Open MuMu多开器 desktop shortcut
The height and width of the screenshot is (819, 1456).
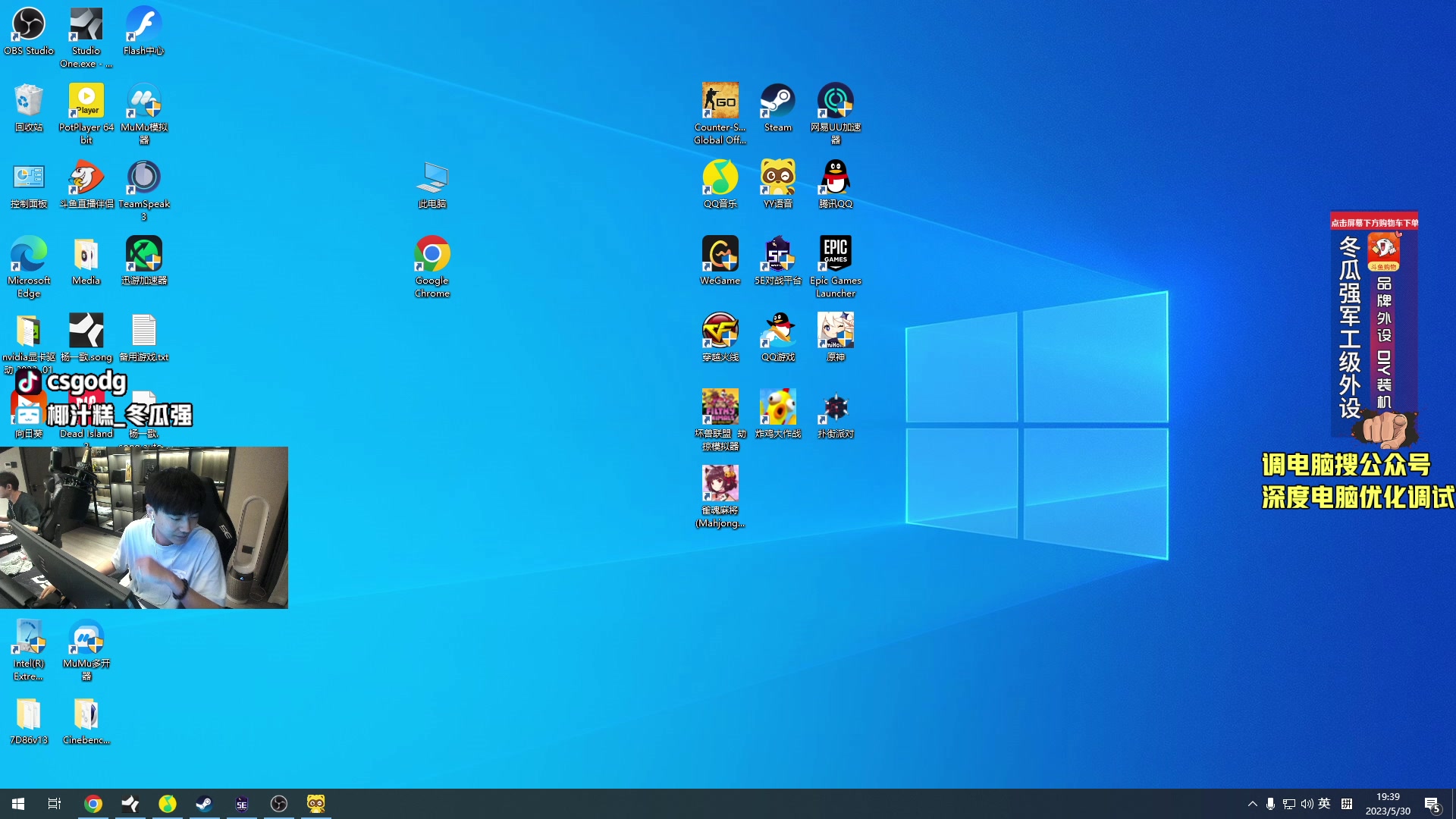pos(86,650)
